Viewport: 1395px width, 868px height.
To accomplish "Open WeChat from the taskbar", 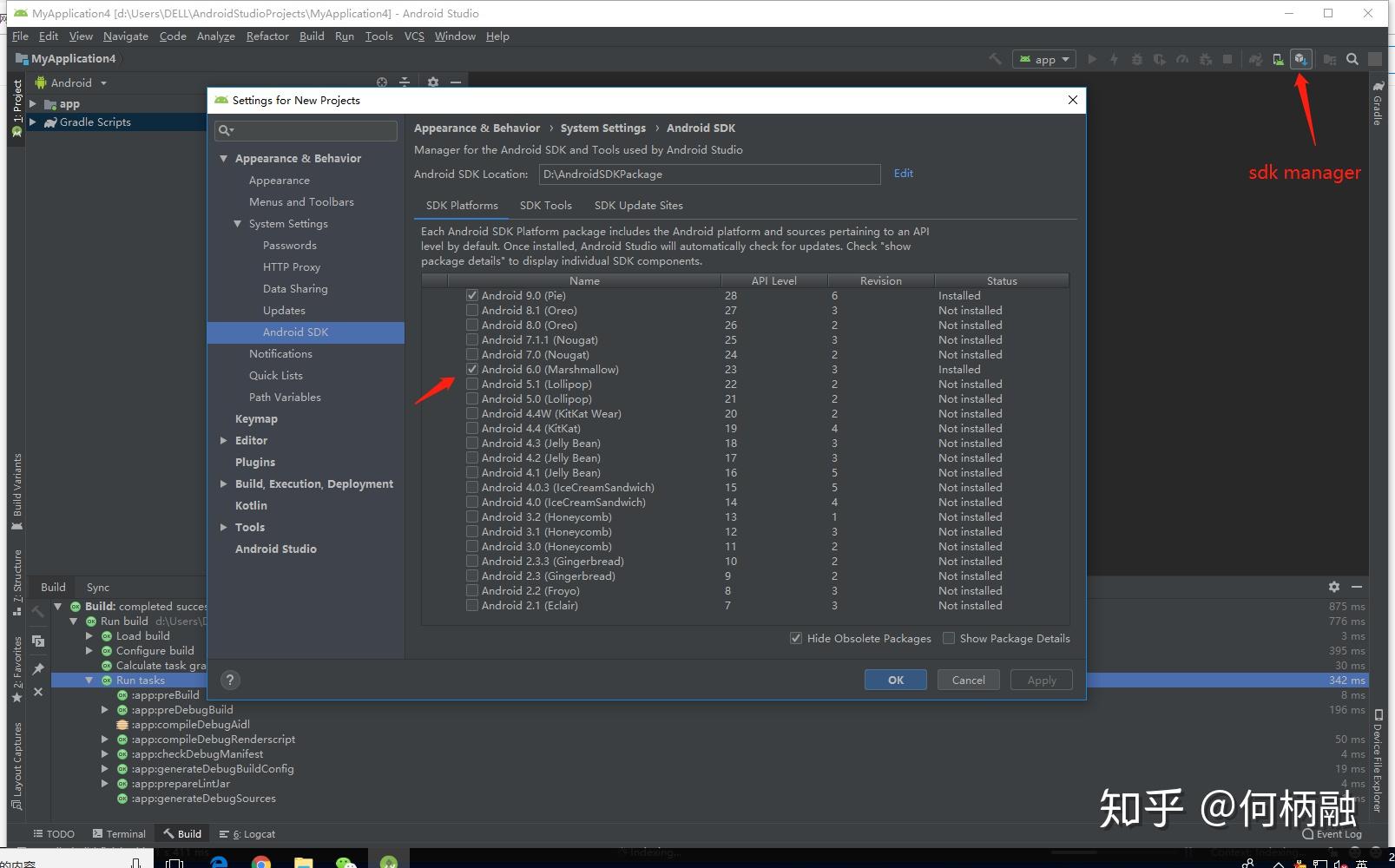I will tap(345, 862).
